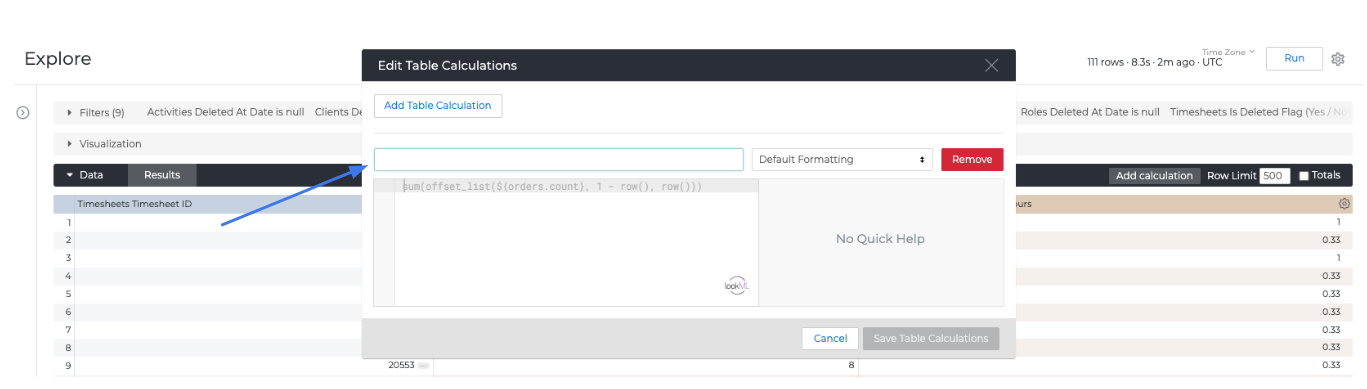Run the Explore query
Viewport: 1367px width, 389px height.
(1294, 58)
